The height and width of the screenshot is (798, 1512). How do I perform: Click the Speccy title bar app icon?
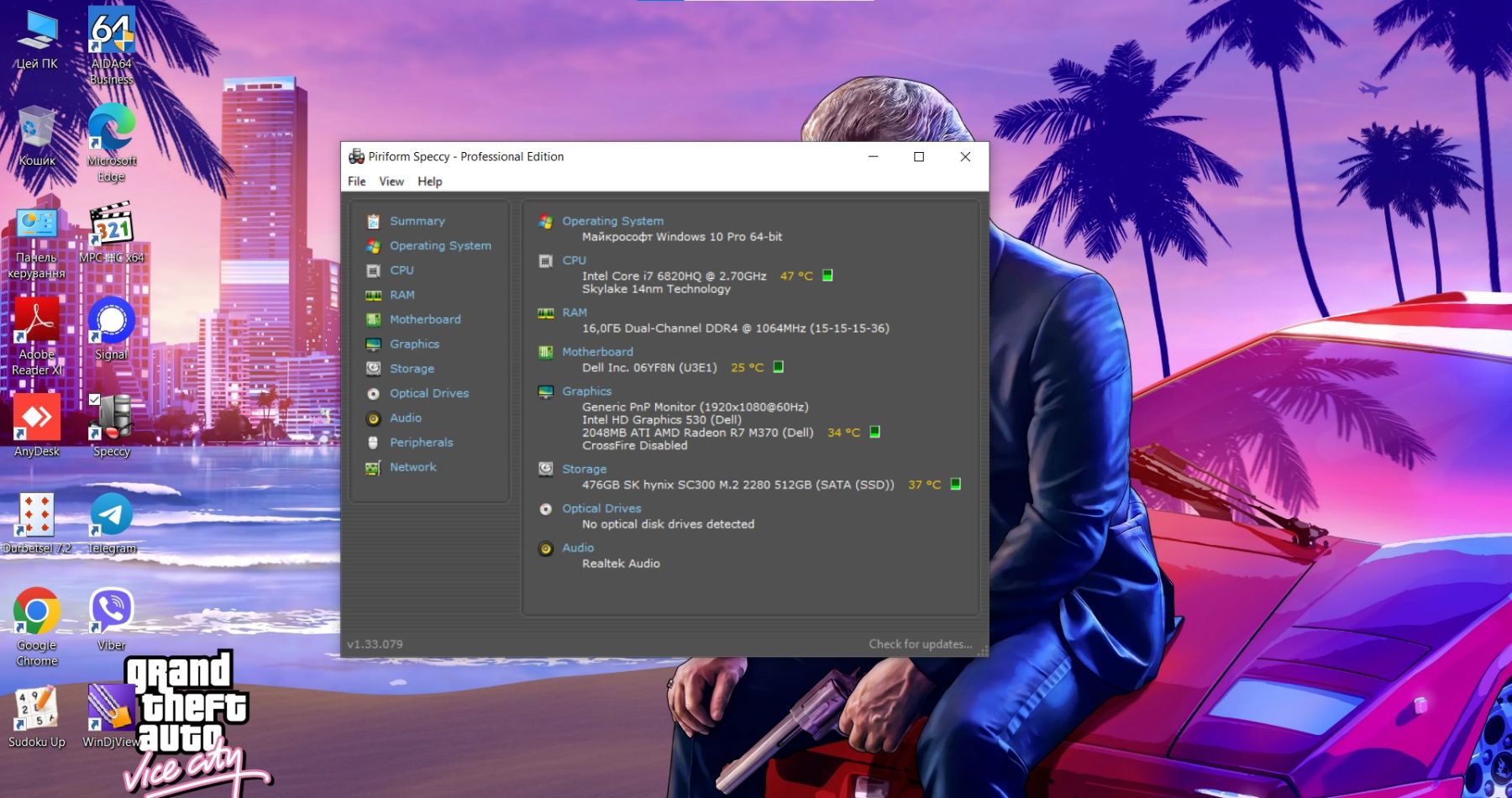tap(356, 156)
